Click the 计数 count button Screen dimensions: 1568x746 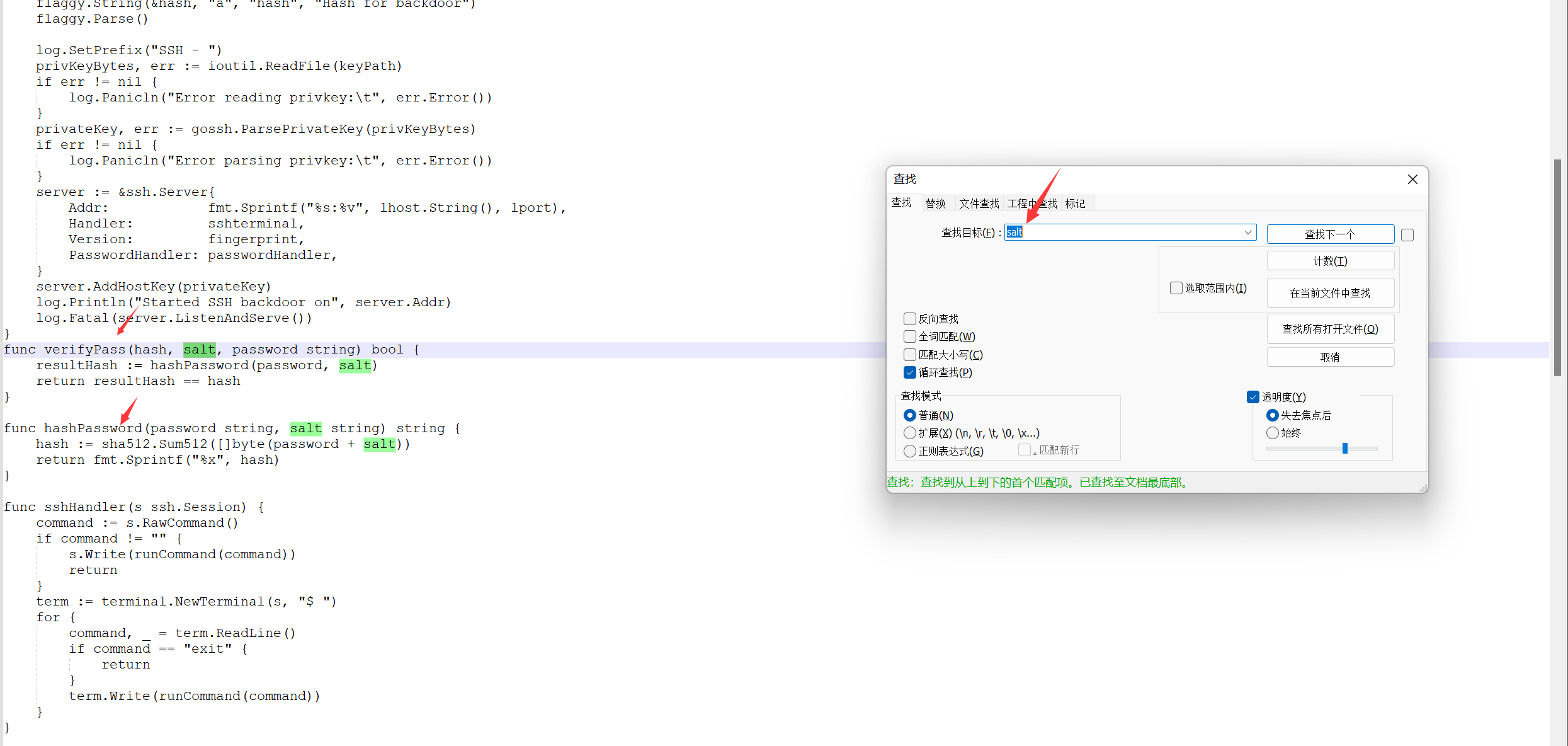(x=1330, y=261)
